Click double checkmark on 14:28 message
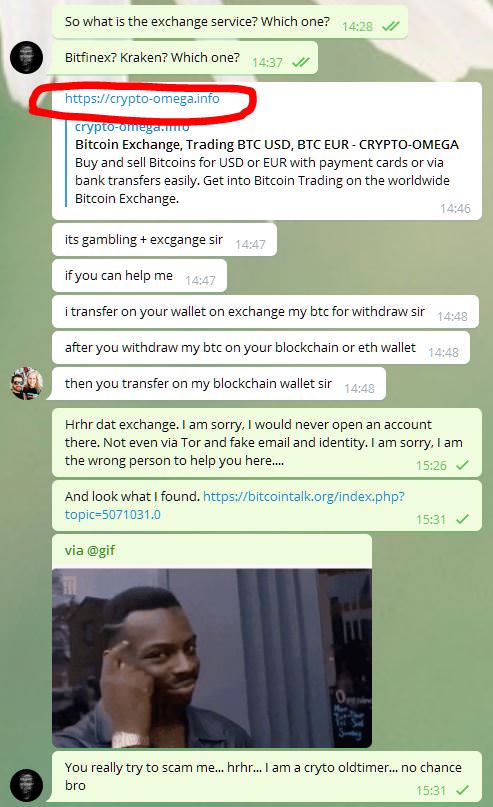The image size is (493, 807). coord(391,26)
